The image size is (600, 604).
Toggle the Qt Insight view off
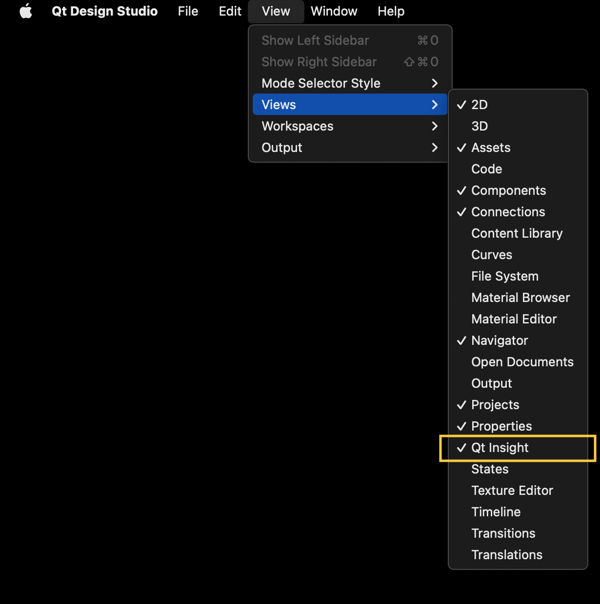[499, 448]
